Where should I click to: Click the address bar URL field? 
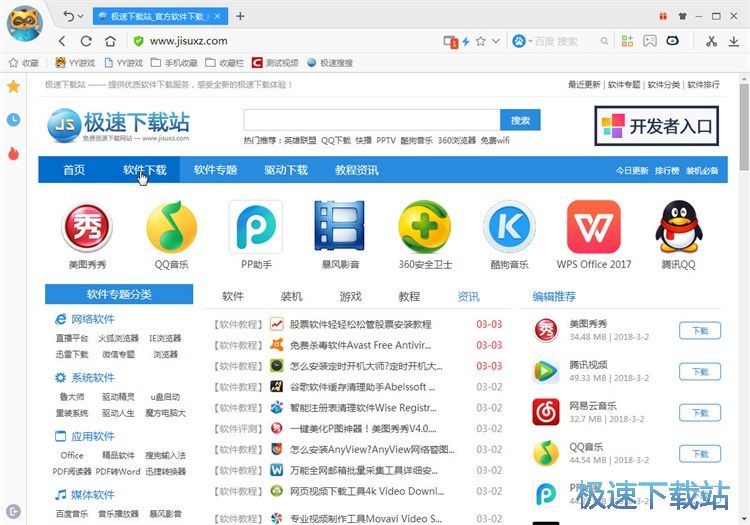tap(287, 41)
